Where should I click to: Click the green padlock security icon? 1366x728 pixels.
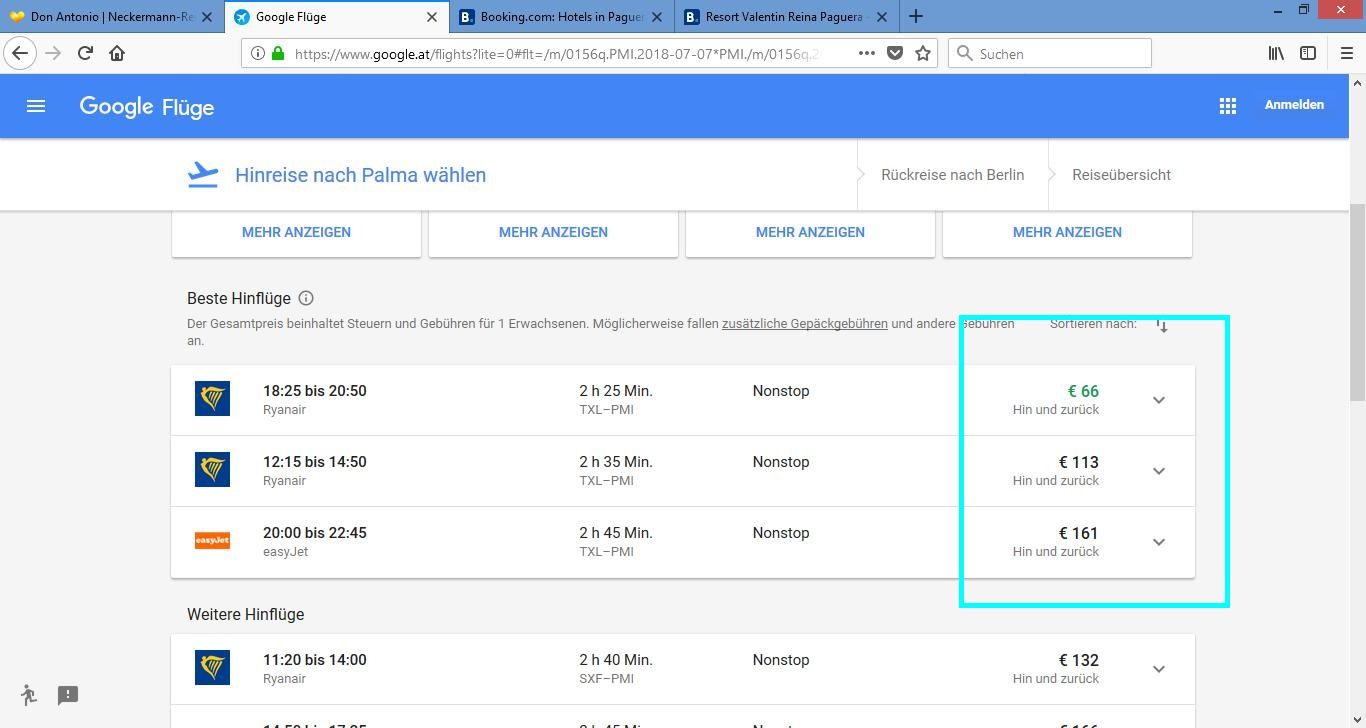[278, 53]
